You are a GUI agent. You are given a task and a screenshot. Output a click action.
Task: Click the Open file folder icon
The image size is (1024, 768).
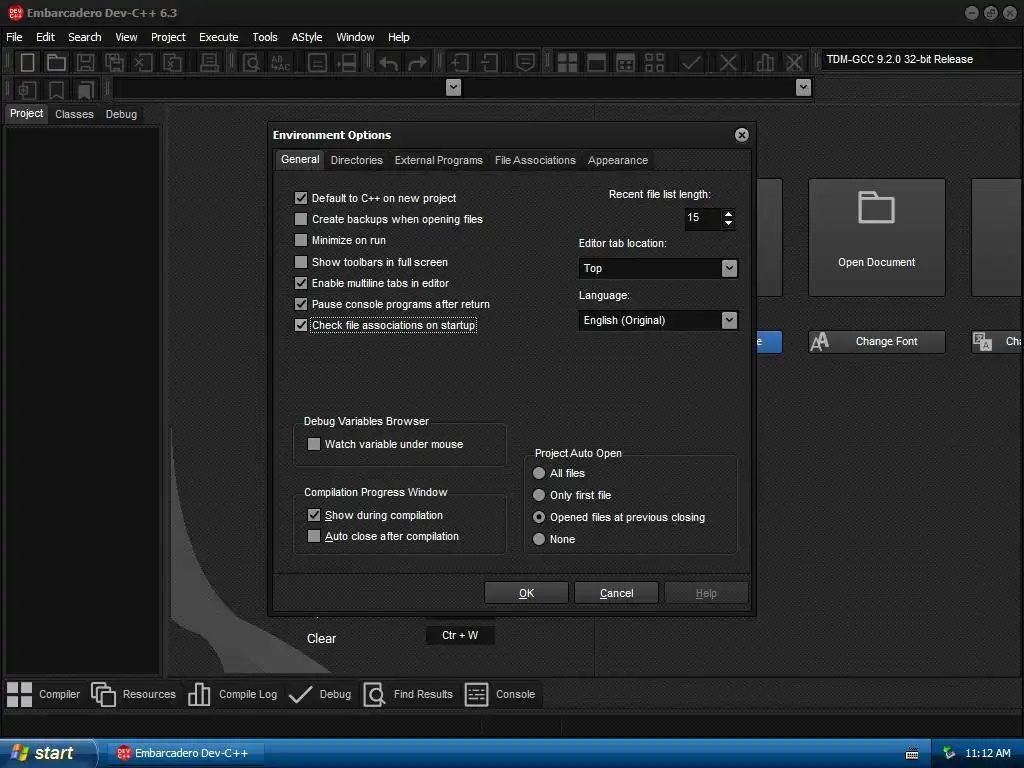[x=56, y=63]
